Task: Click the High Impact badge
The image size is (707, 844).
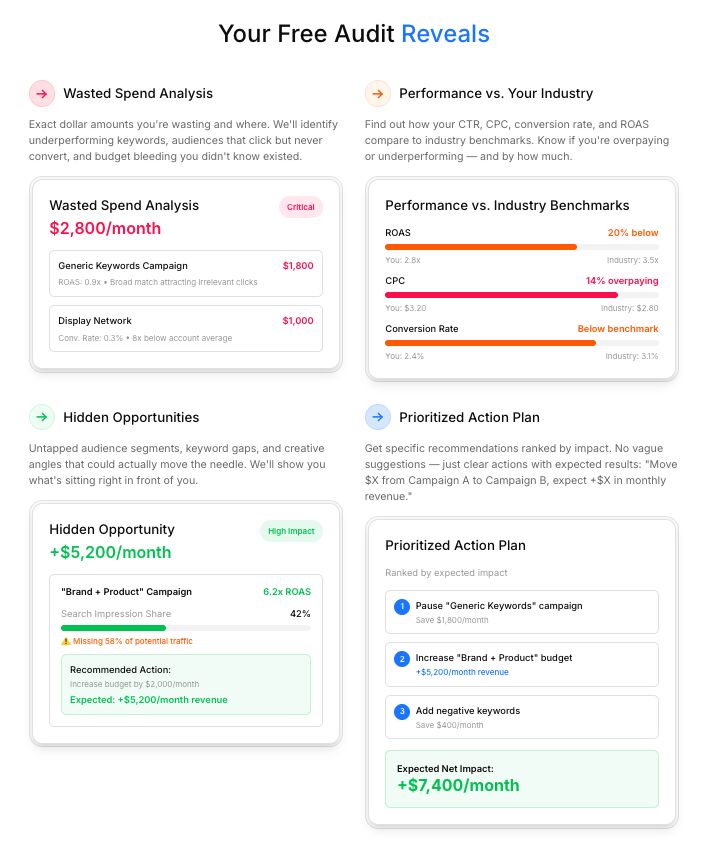Action: pyautogui.click(x=291, y=531)
